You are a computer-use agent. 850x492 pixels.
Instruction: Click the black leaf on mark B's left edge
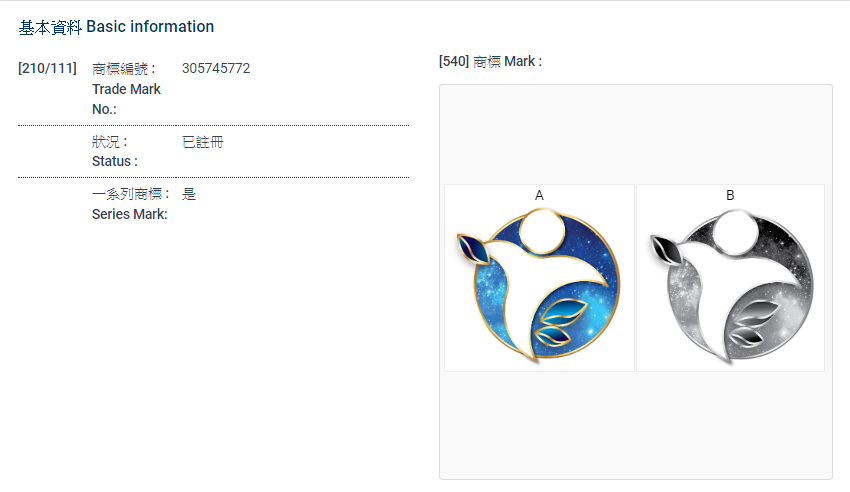point(665,247)
